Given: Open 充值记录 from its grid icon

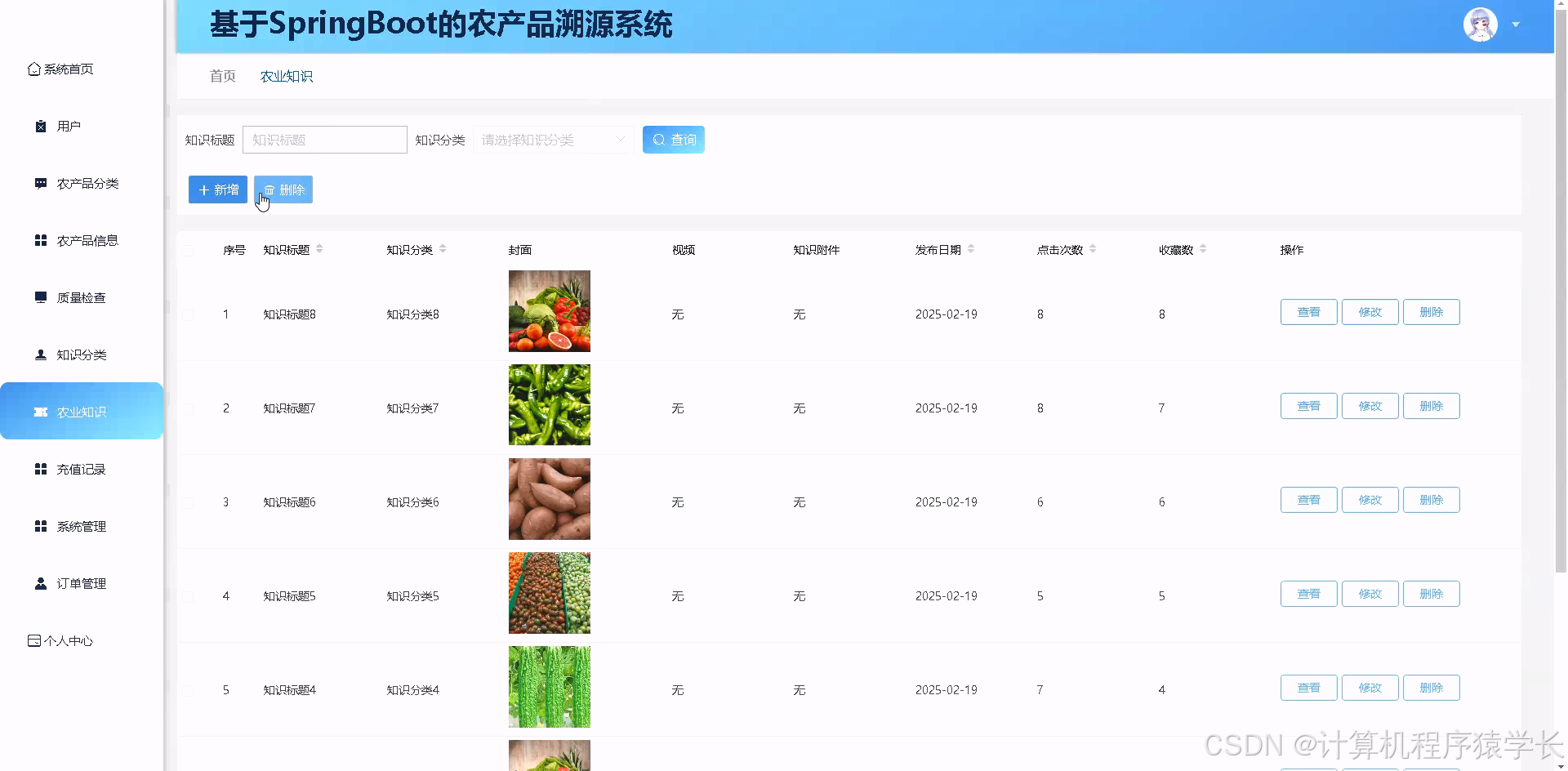Looking at the screenshot, I should (x=40, y=469).
